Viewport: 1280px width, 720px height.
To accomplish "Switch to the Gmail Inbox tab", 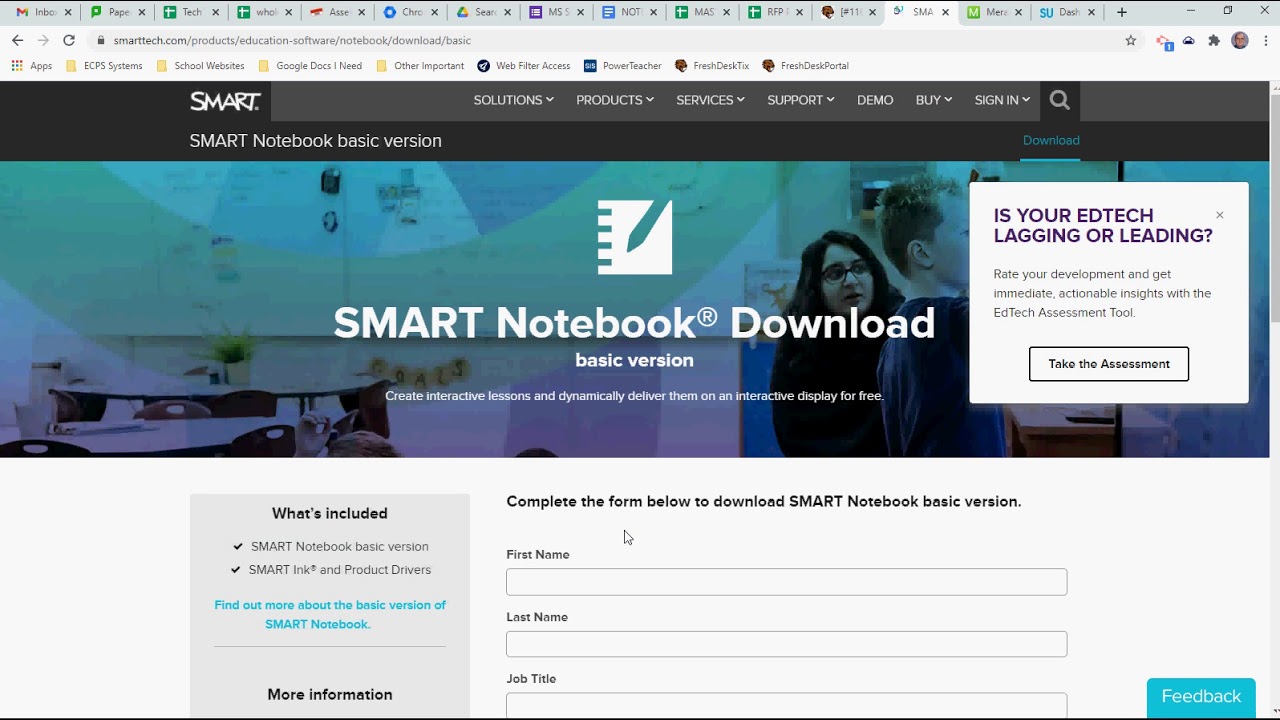I will pos(37,12).
